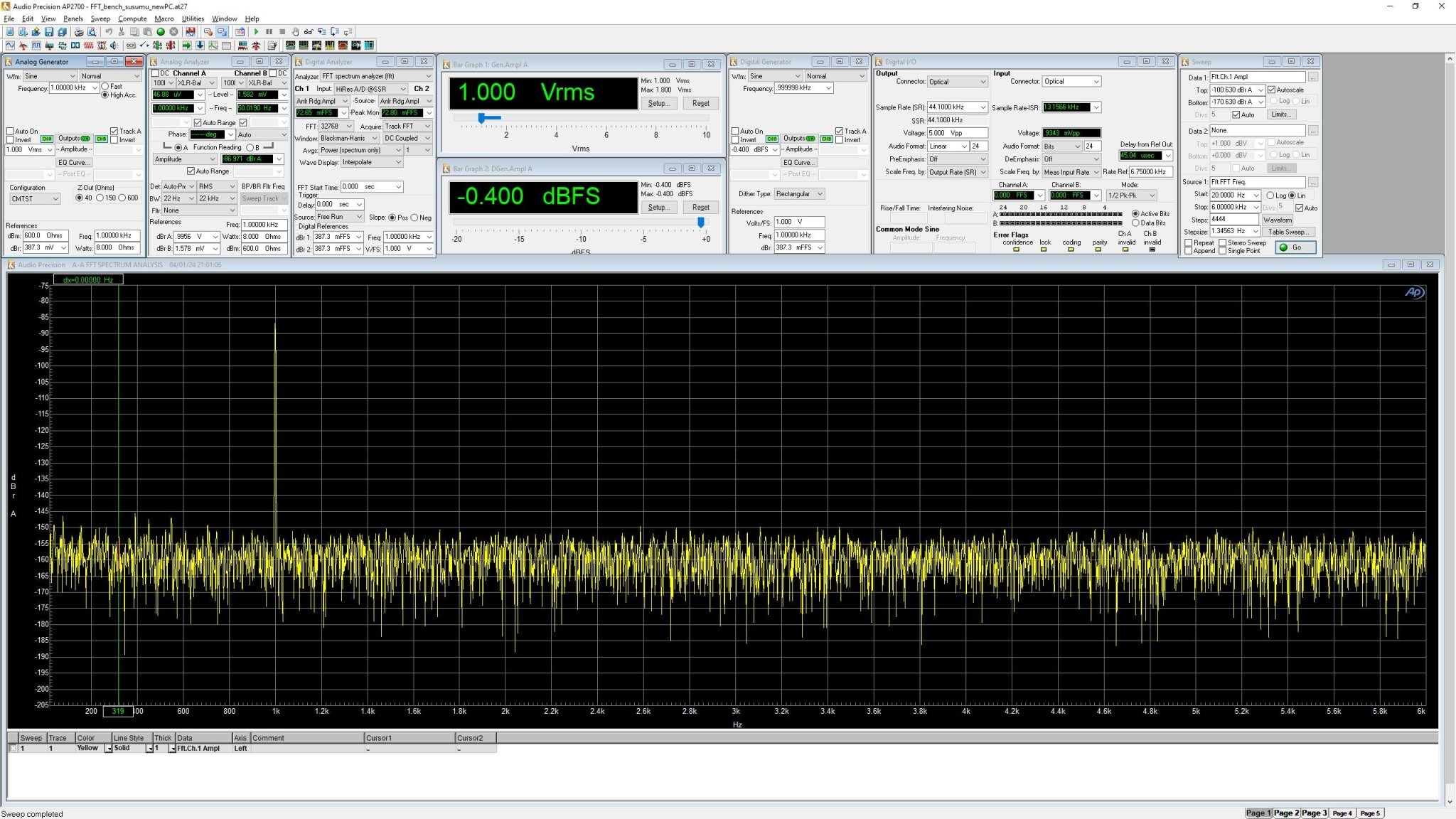1456x819 pixels.
Task: Open the Sweep menu
Action: (x=100, y=18)
